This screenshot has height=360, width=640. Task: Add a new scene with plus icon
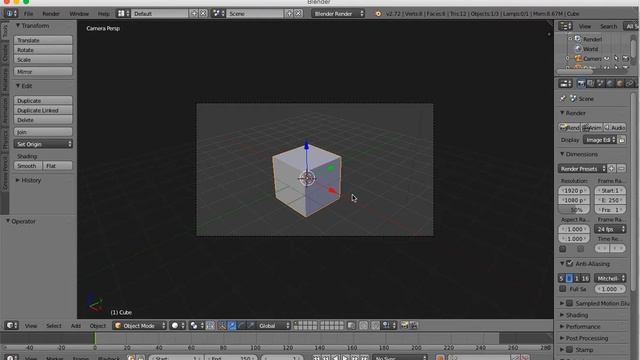289,13
